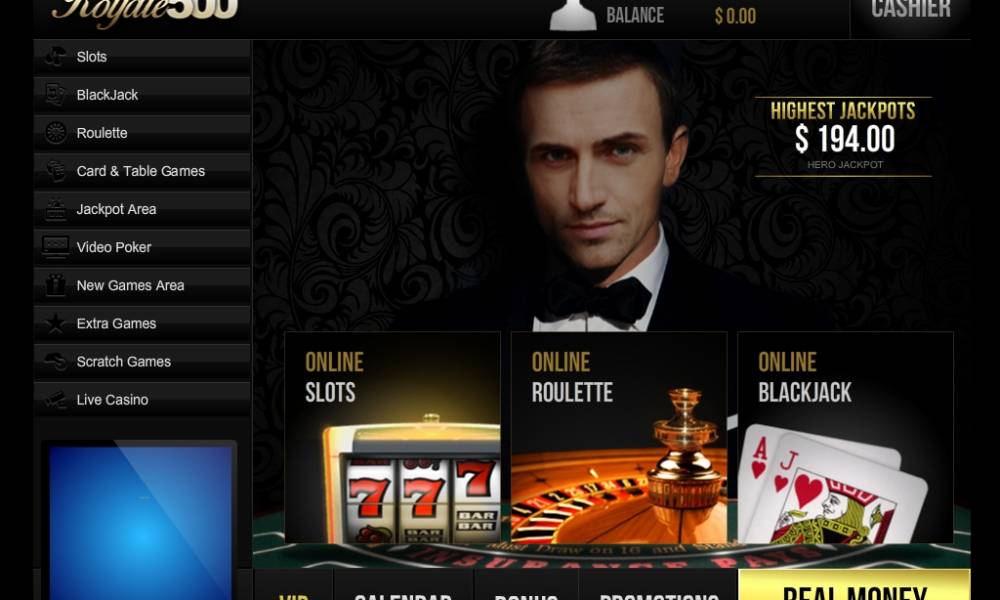Select the Video Poker monitor icon

coord(55,247)
